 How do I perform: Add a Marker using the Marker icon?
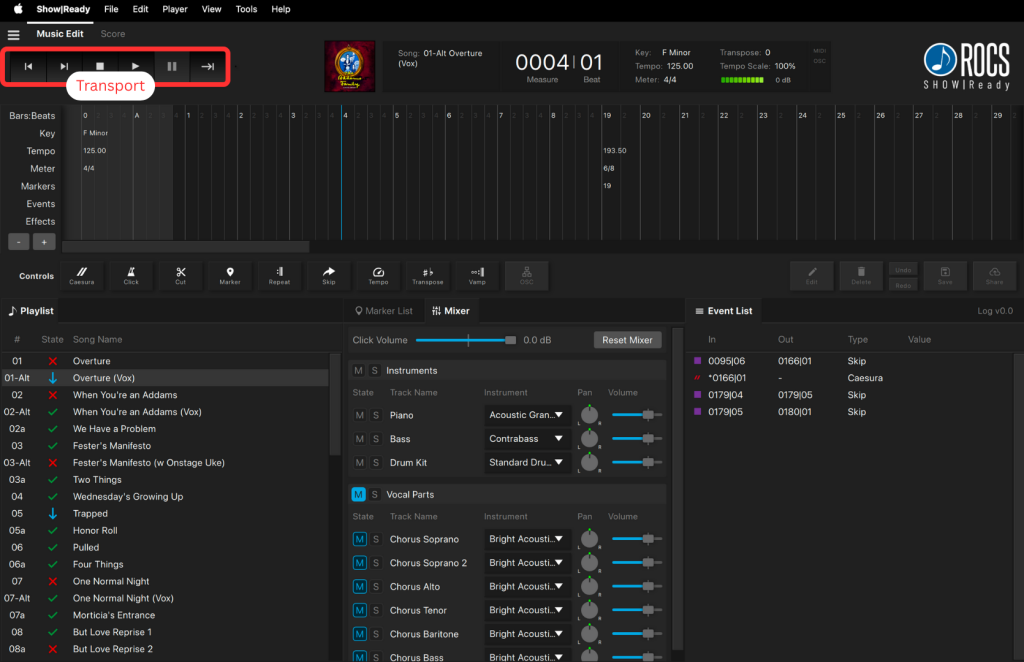click(230, 275)
